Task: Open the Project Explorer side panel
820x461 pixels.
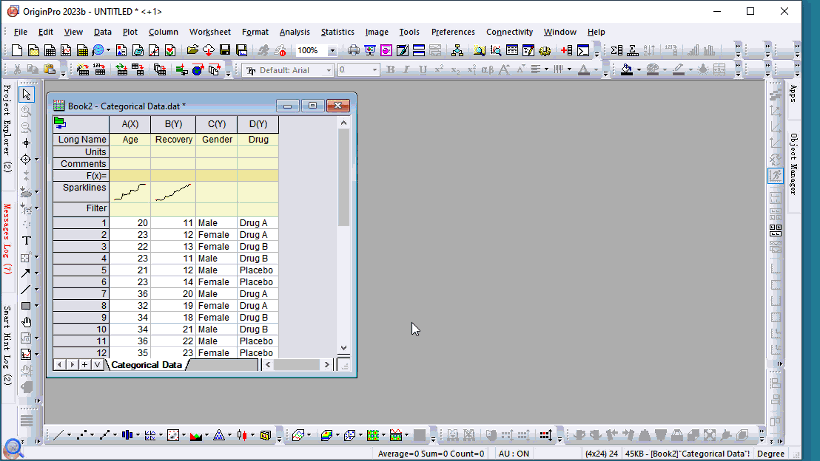Action: pyautogui.click(x=7, y=128)
